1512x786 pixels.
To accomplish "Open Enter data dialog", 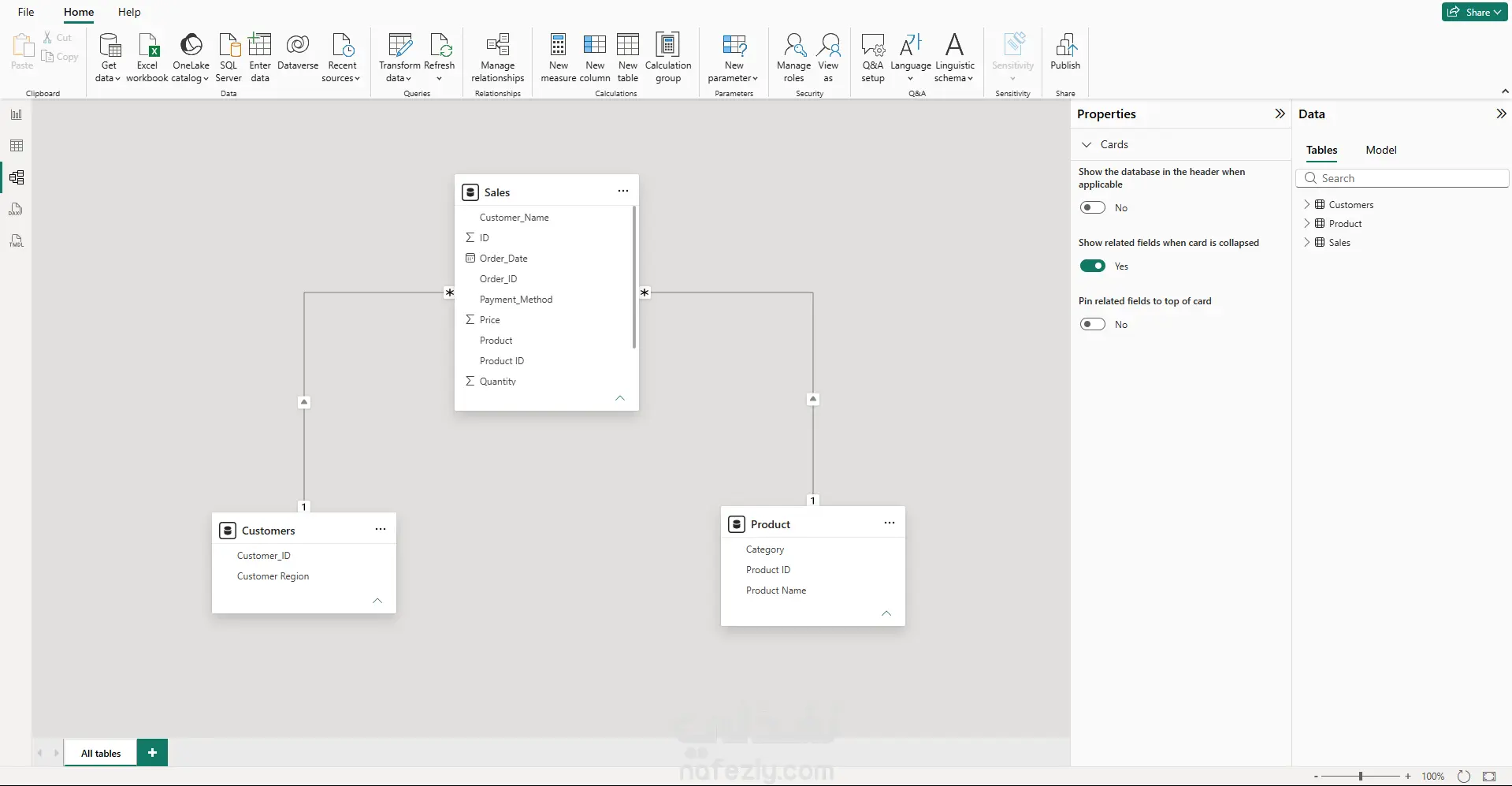I will click(x=260, y=58).
